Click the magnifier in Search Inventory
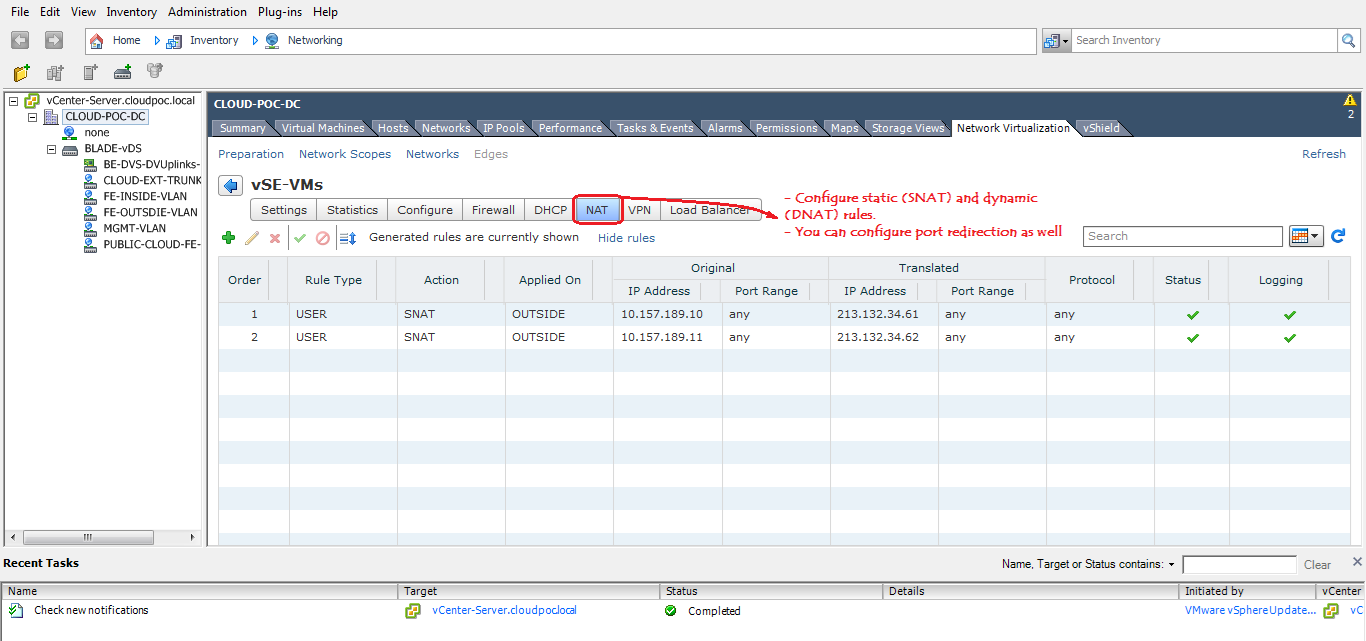The height and width of the screenshot is (641, 1366). tap(1346, 39)
